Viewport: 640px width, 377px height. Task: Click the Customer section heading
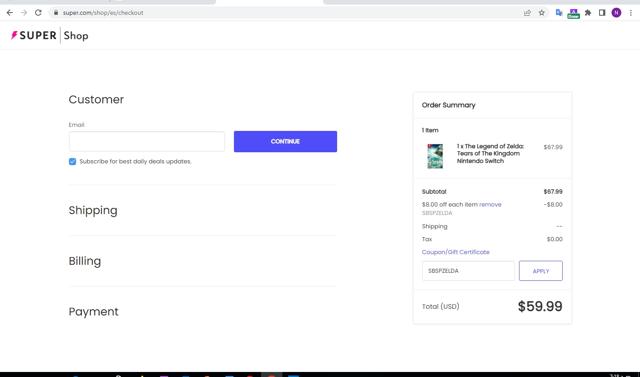[96, 100]
